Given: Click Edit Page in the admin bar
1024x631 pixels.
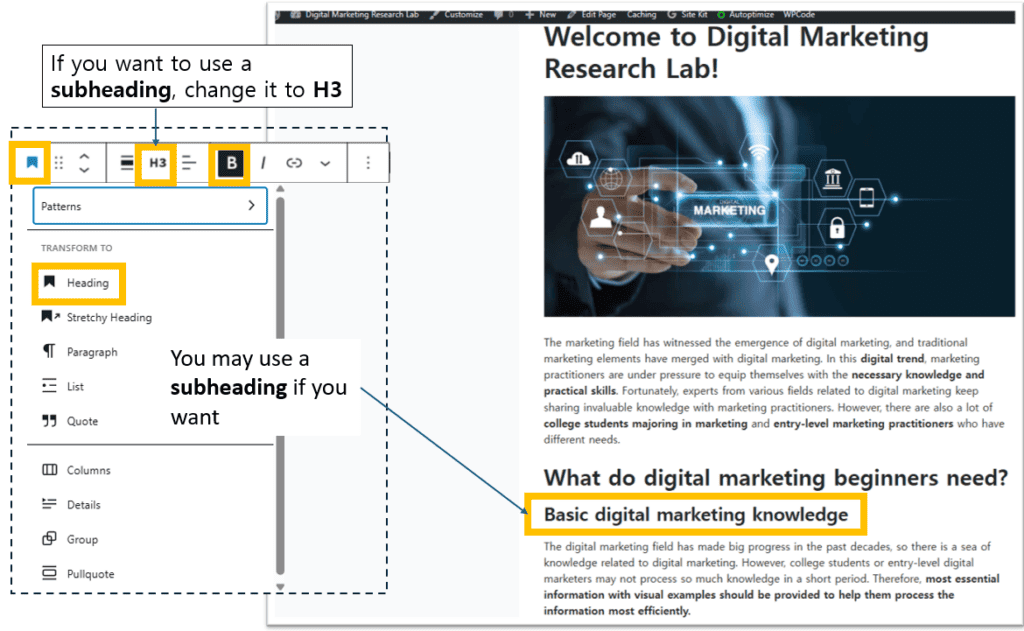Looking at the screenshot, I should (599, 15).
